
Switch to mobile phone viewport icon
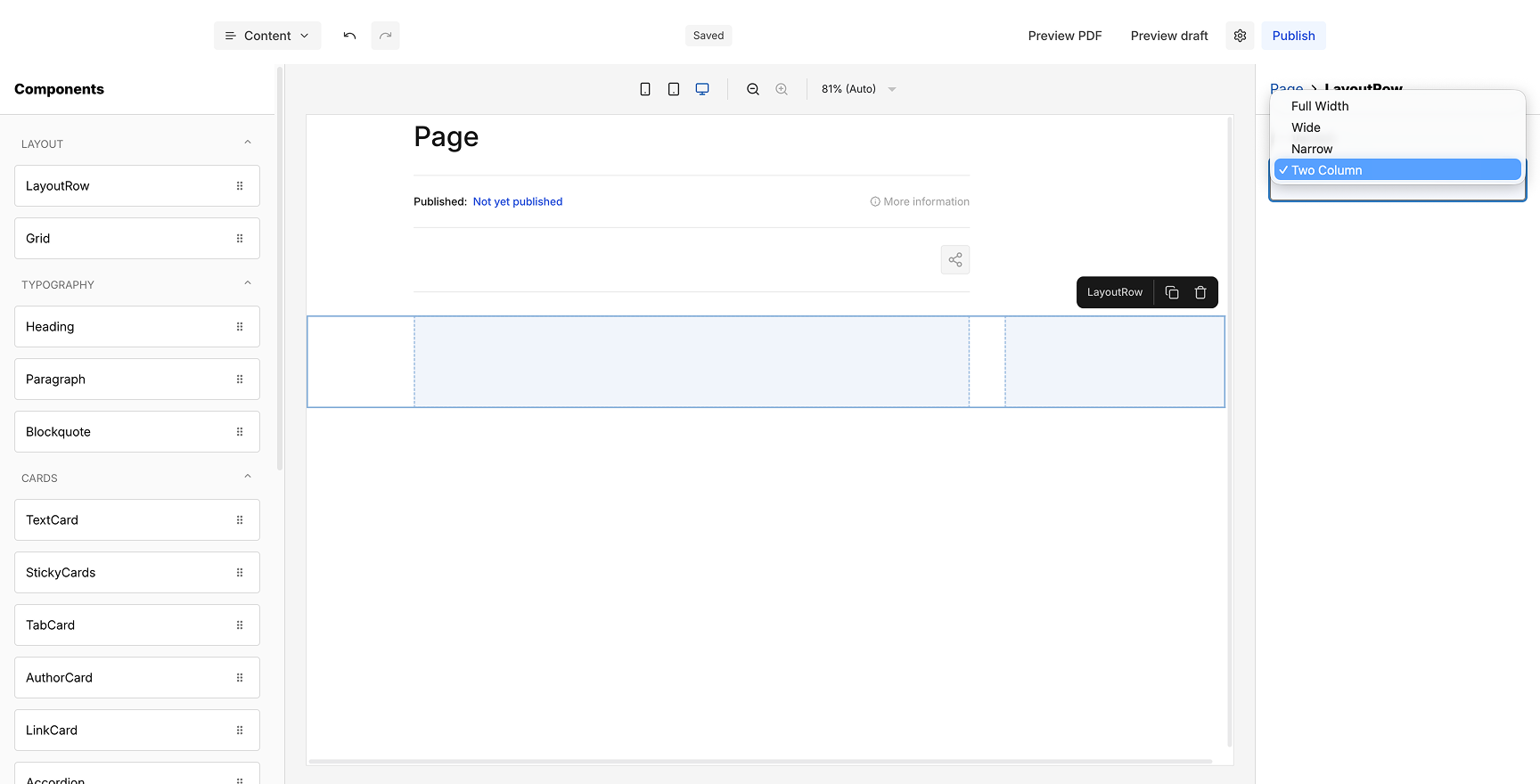tap(645, 89)
